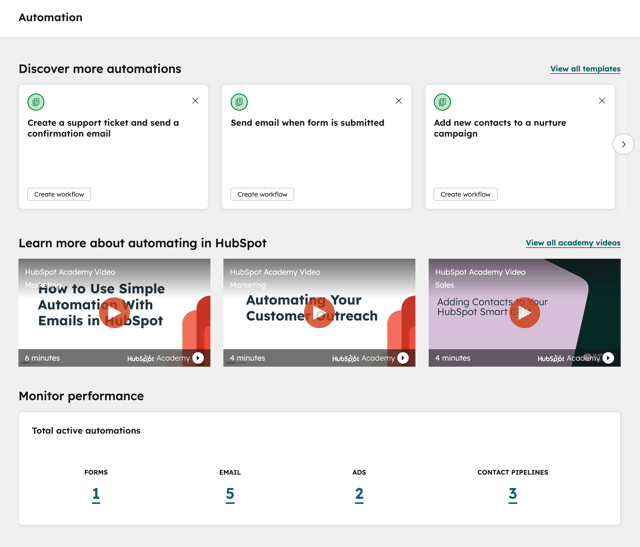Dismiss the support ticket automation card
The width and height of the screenshot is (640, 547).
click(195, 101)
